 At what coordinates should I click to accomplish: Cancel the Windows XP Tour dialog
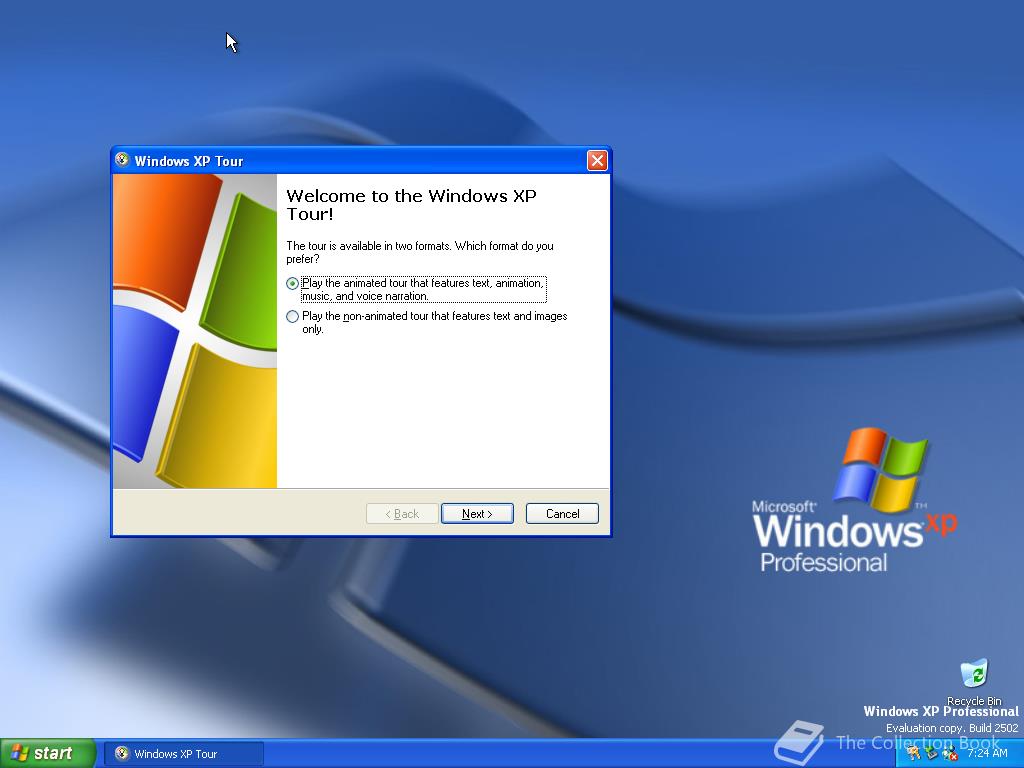pos(562,514)
